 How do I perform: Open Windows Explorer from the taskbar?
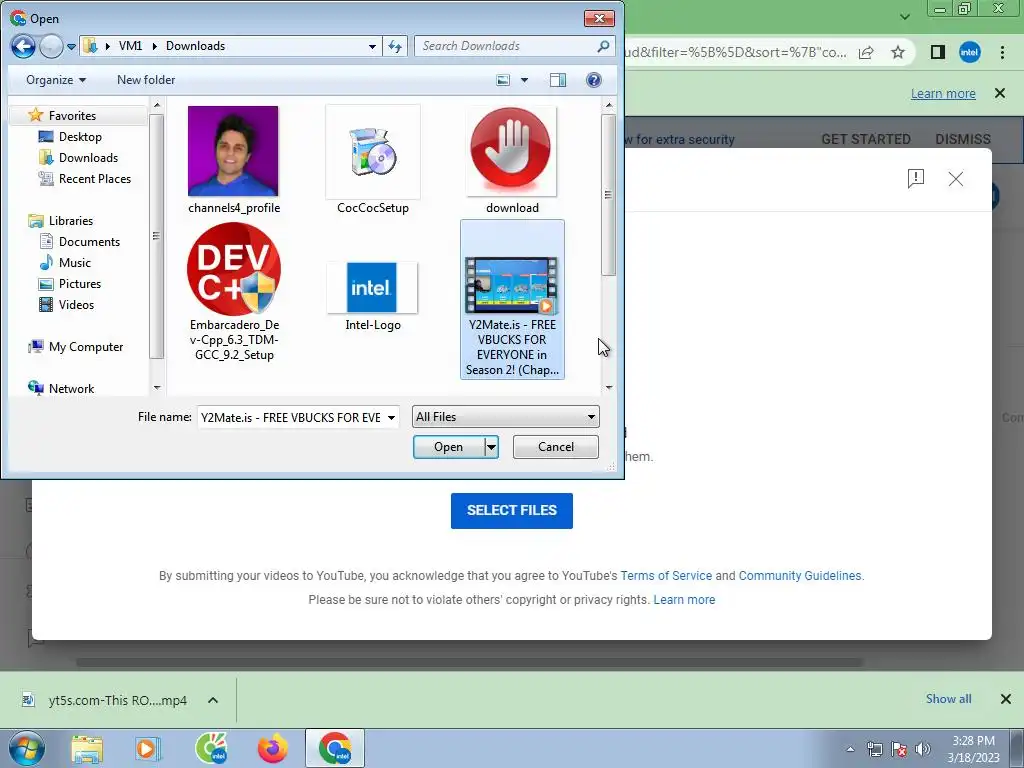pyautogui.click(x=87, y=748)
